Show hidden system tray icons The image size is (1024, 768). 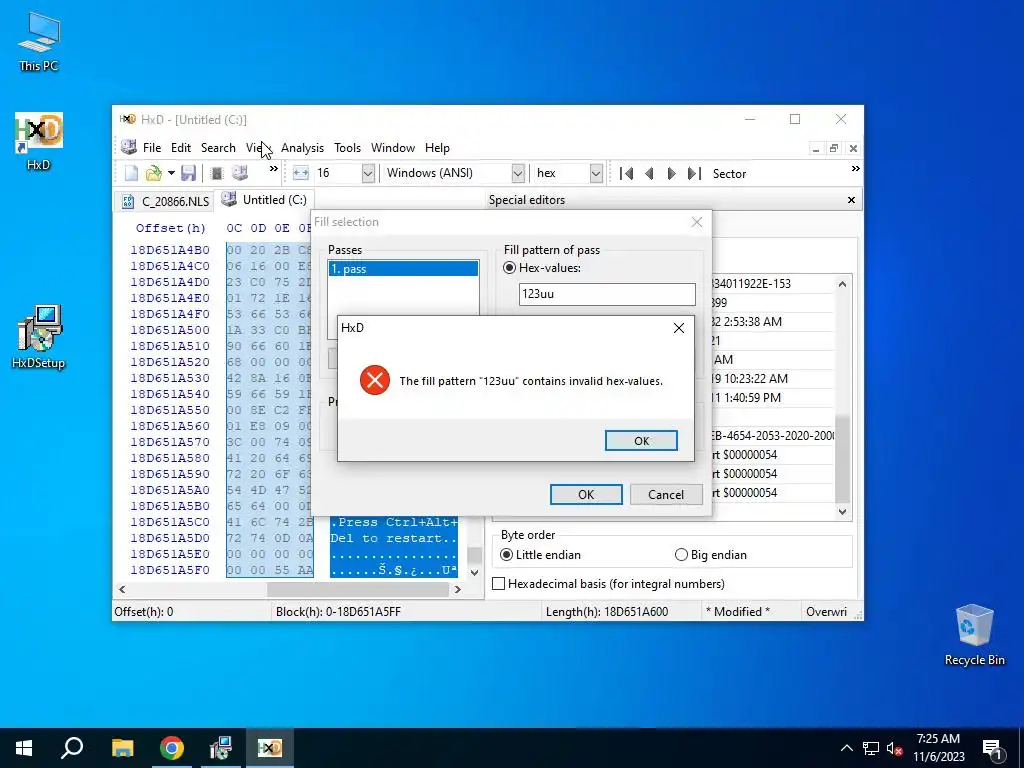click(846, 749)
